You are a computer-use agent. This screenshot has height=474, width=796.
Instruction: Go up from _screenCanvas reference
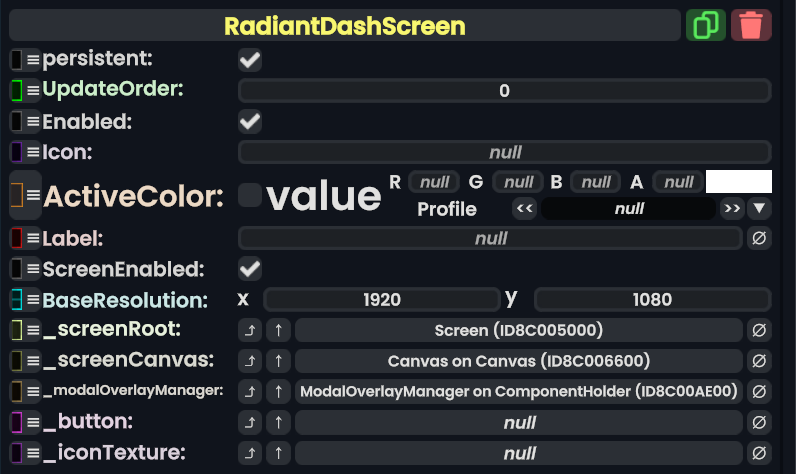278,361
